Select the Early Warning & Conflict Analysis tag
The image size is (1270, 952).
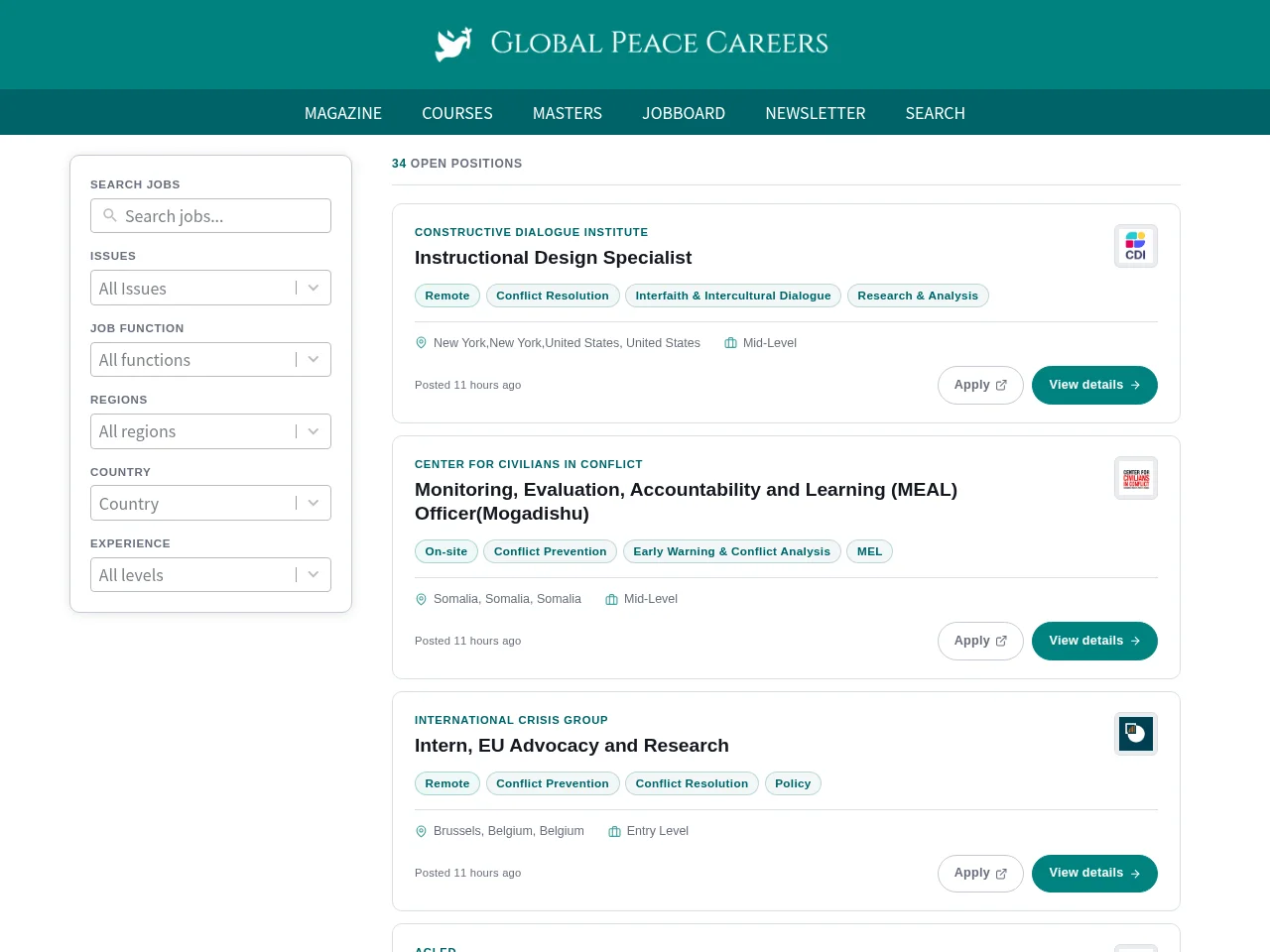[x=731, y=551]
